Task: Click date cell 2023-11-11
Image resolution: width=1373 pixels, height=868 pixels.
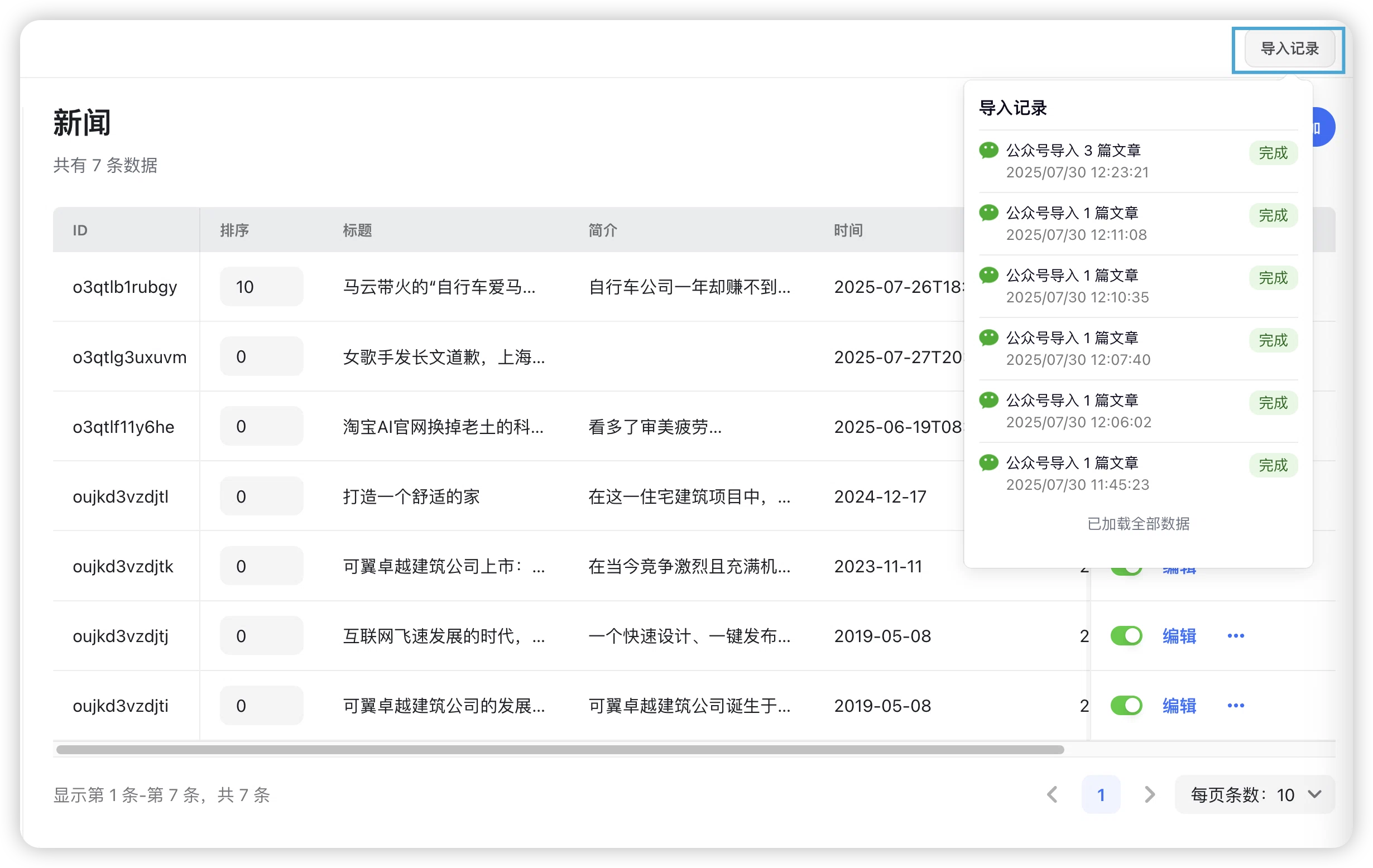Action: pyautogui.click(x=878, y=566)
